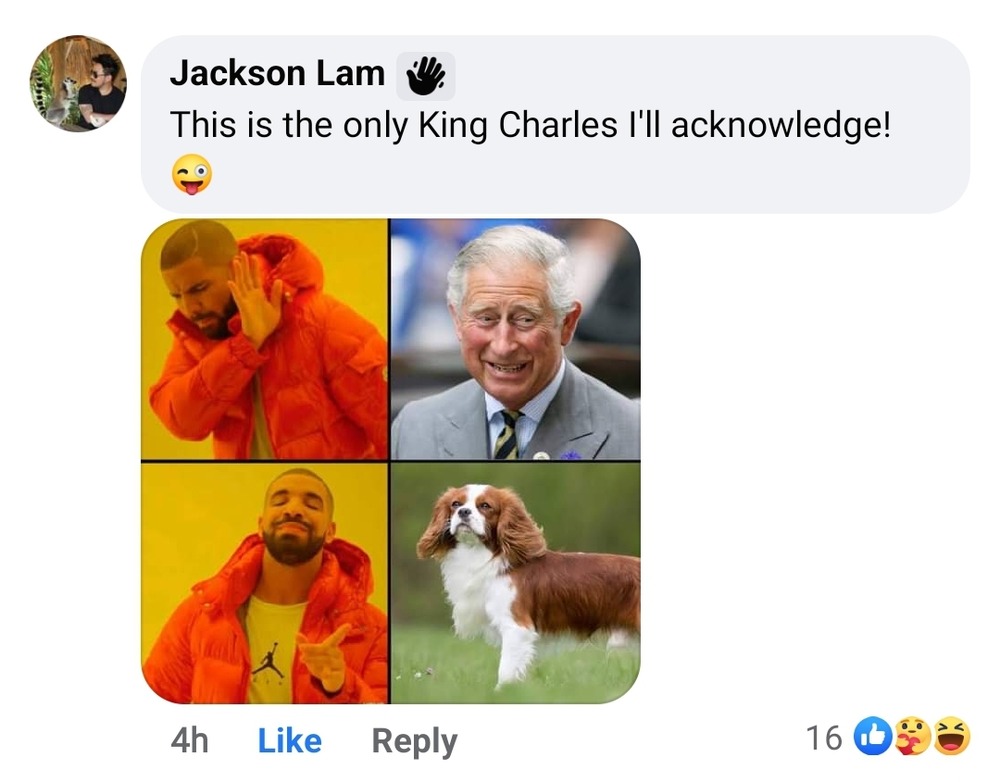This screenshot has width=1000, height=782.
Task: Reply to Jackson Lam's comment
Action: [414, 741]
